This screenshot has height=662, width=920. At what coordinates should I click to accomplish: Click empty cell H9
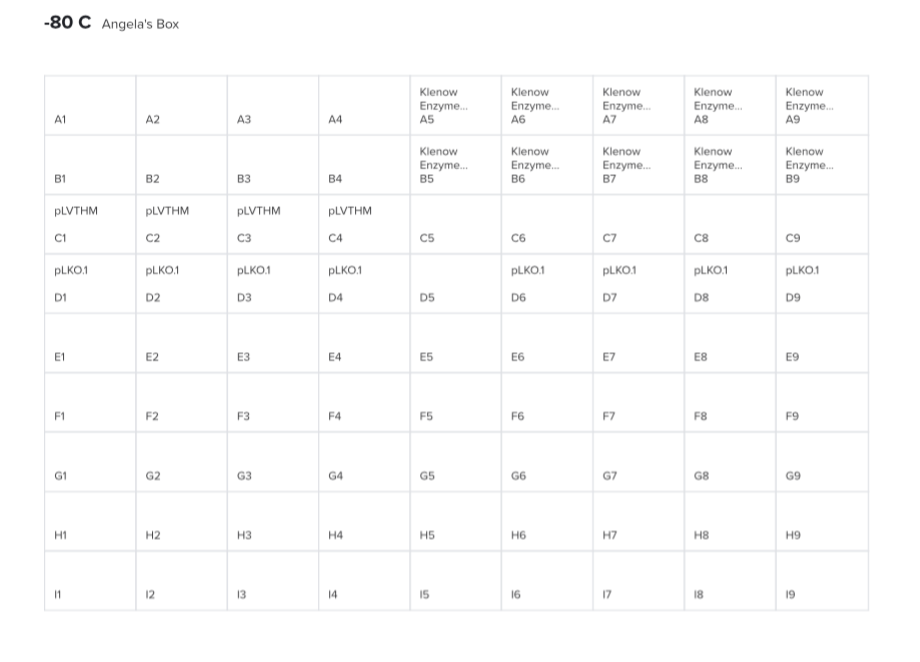[x=821, y=521]
